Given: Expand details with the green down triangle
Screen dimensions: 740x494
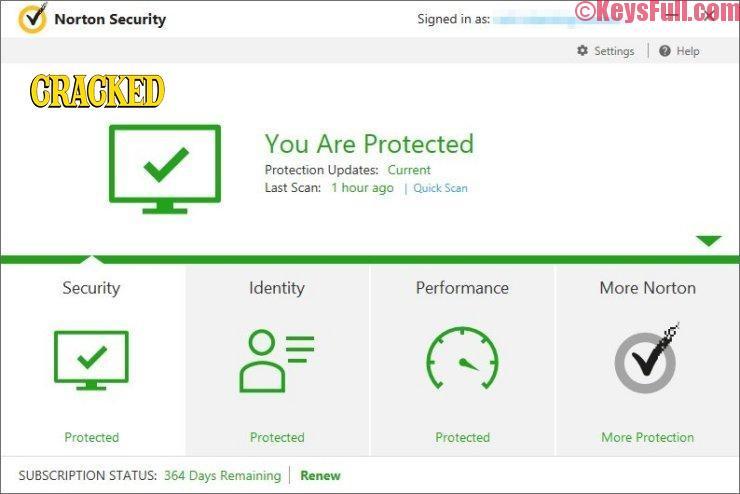Looking at the screenshot, I should 708,241.
